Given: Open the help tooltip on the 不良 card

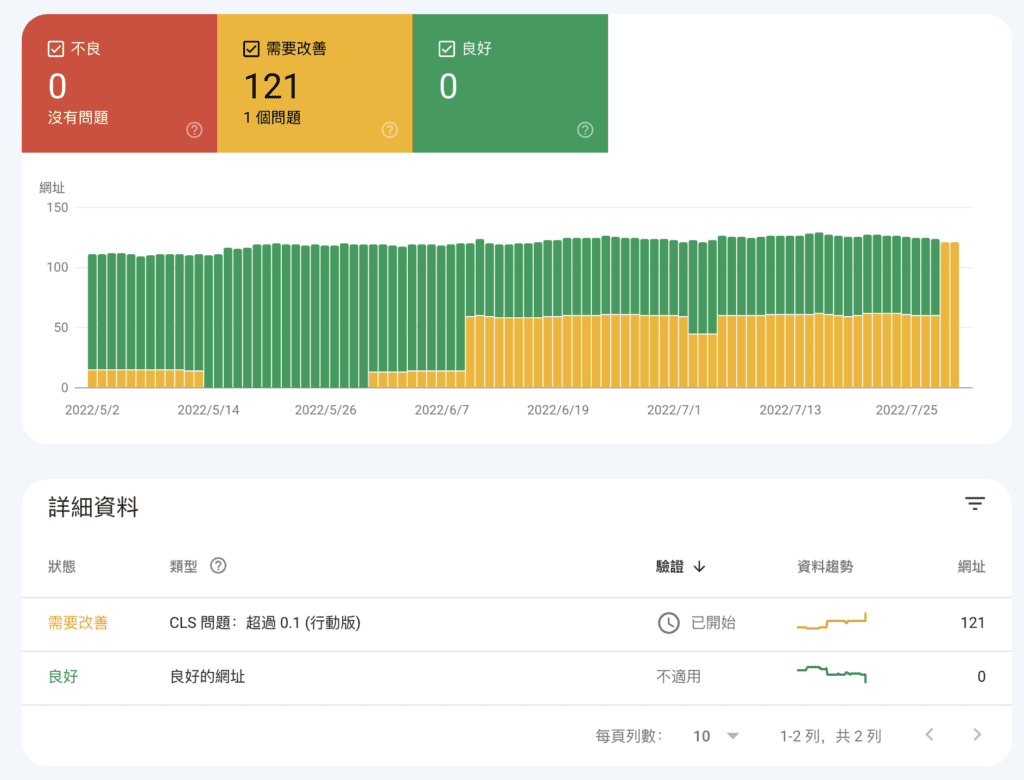Looking at the screenshot, I should pos(193,129).
